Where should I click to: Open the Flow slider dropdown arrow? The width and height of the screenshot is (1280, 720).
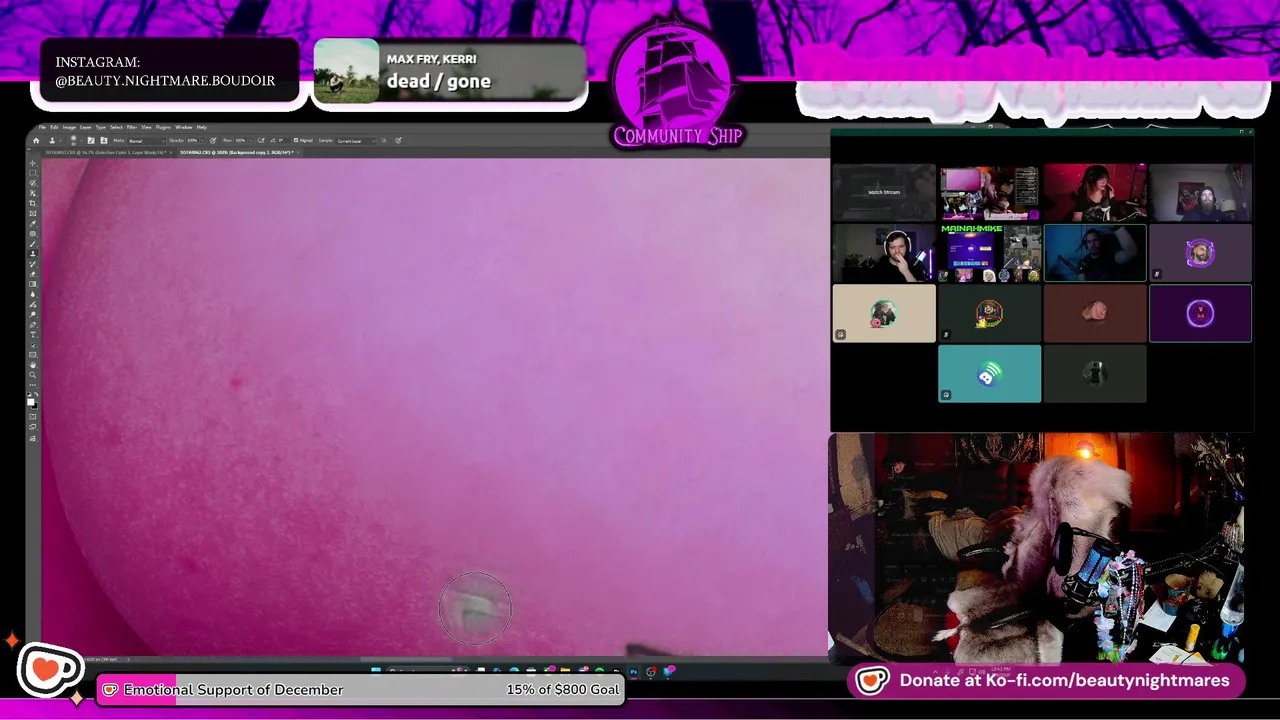[x=251, y=141]
